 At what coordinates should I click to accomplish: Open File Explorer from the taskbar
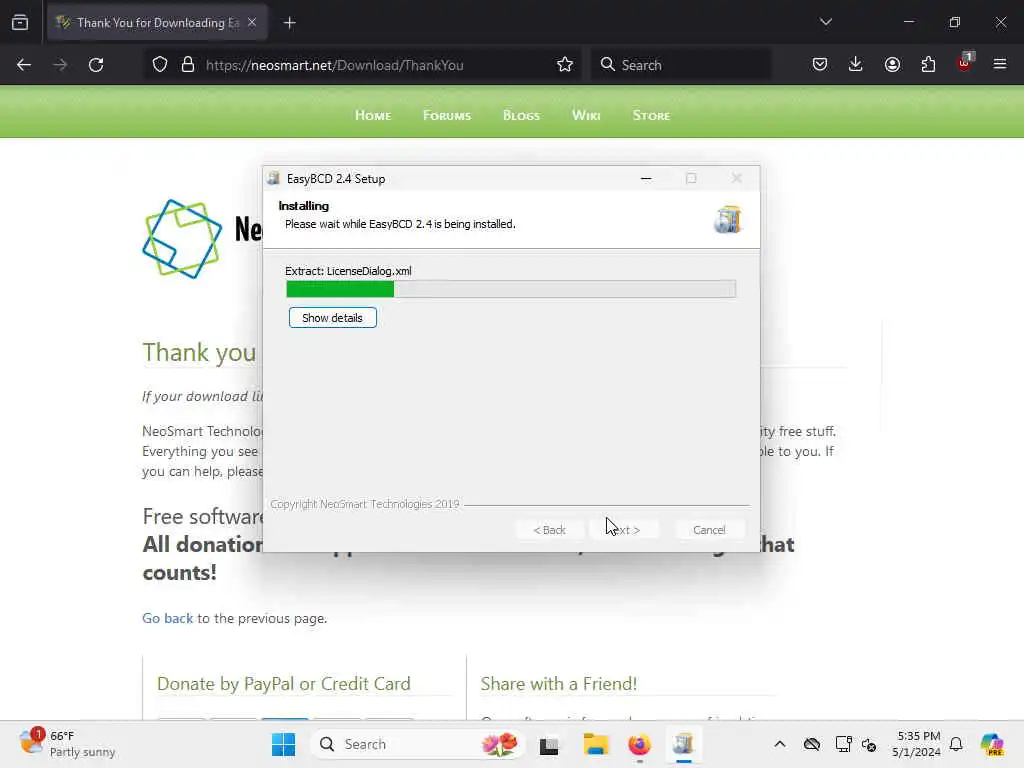[596, 744]
